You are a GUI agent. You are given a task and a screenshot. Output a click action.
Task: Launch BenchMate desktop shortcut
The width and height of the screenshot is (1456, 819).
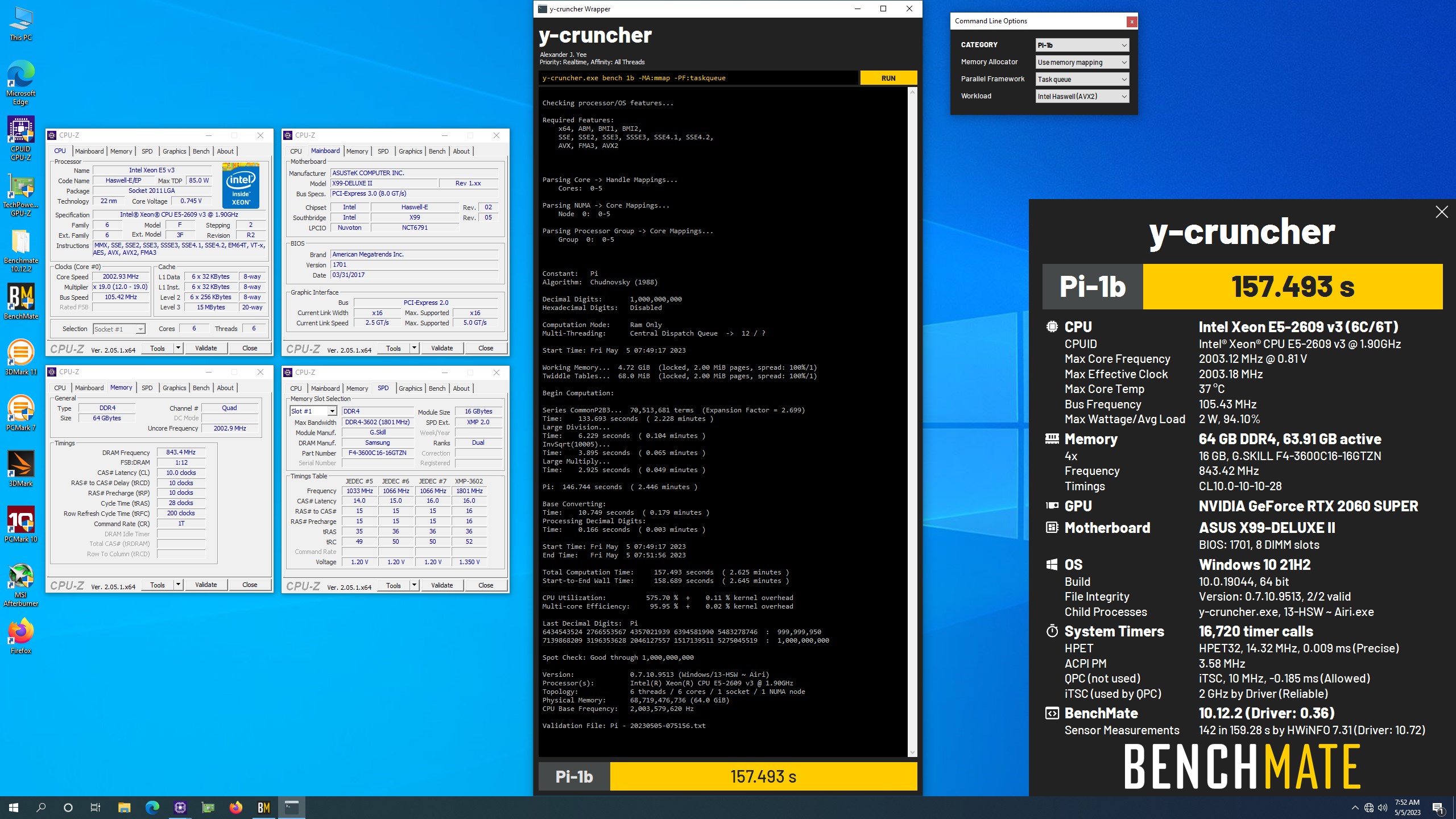click(21, 301)
